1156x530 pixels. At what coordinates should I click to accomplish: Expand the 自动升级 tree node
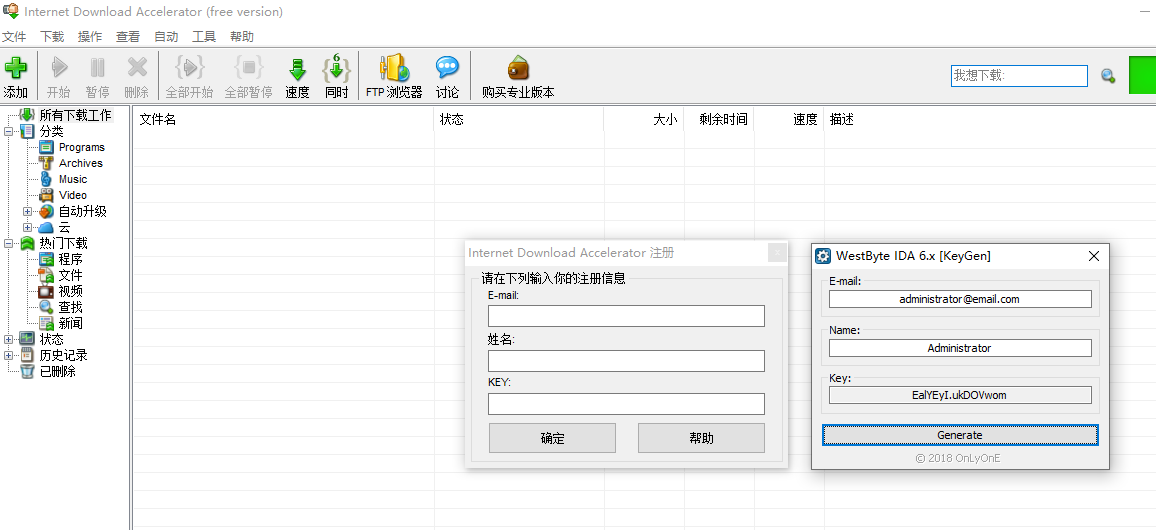[28, 211]
